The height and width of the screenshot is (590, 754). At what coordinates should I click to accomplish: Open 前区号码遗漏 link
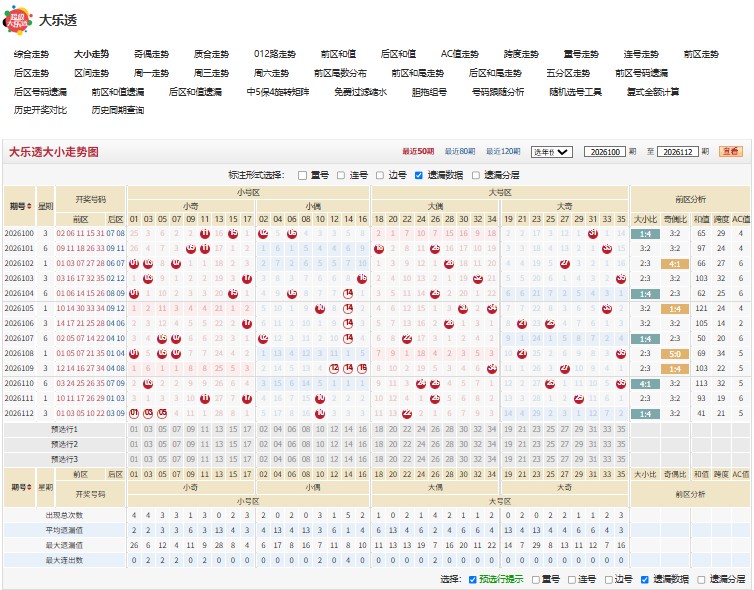pyautogui.click(x=641, y=73)
